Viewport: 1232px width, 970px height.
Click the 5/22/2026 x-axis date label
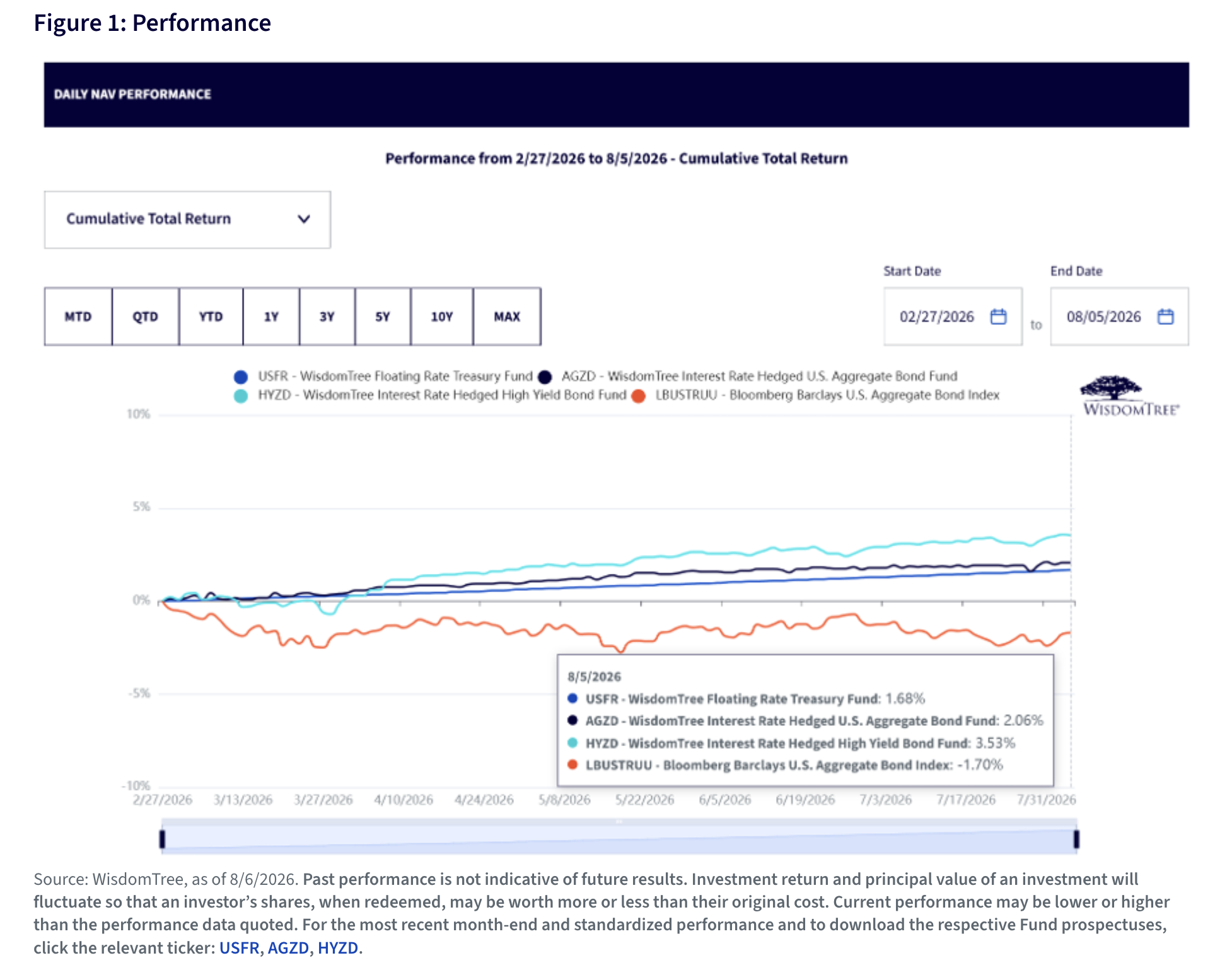coord(645,800)
